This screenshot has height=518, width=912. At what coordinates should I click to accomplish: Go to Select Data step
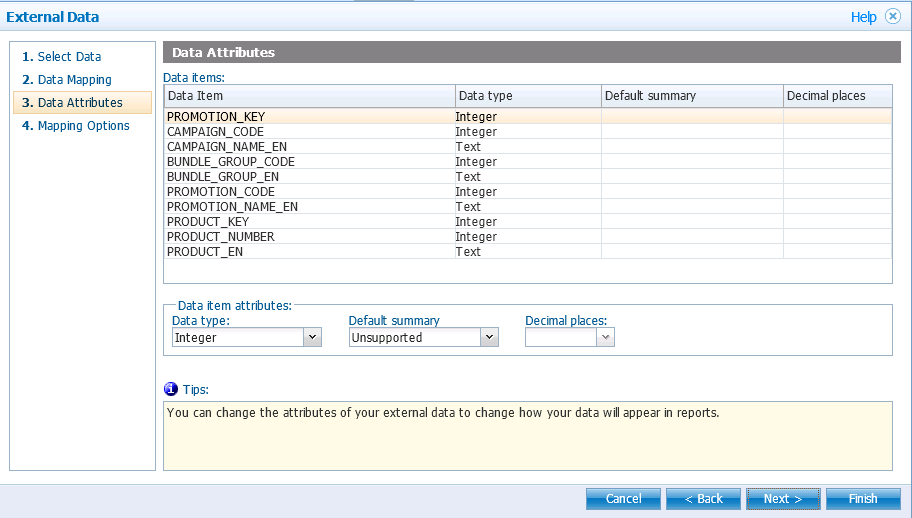pos(62,56)
